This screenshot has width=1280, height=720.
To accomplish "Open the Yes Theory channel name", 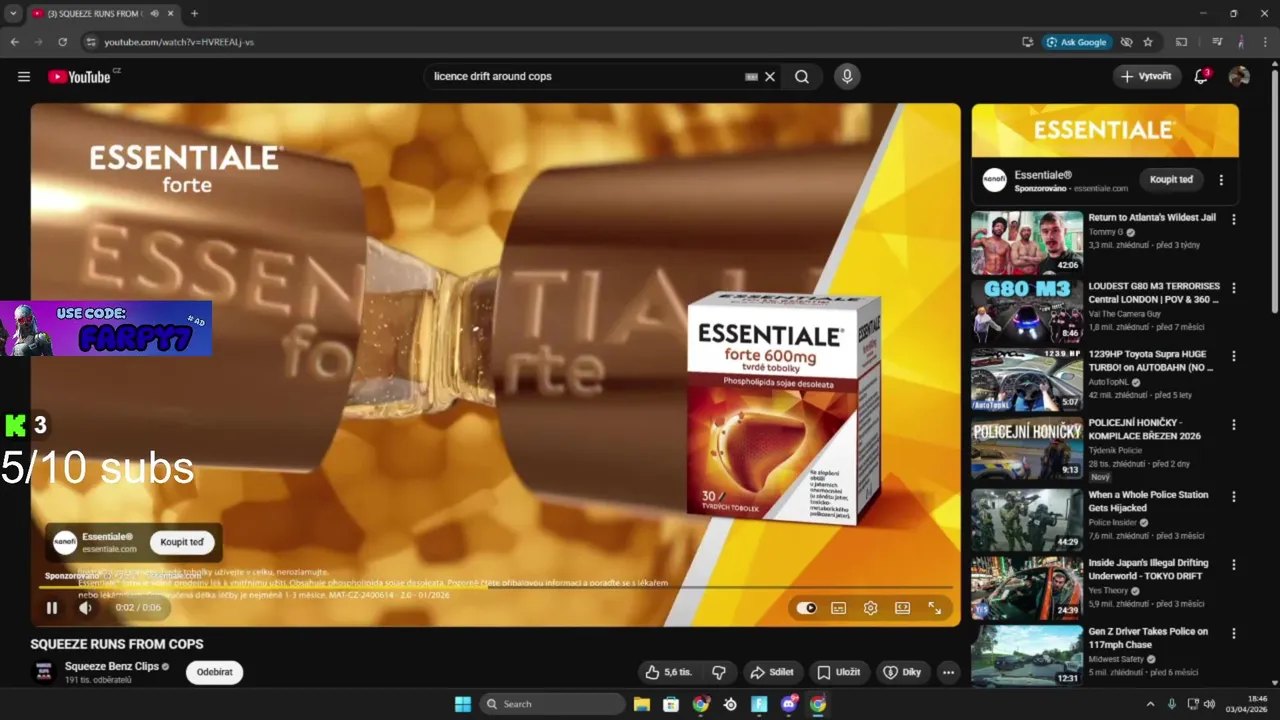I will (x=1108, y=591).
